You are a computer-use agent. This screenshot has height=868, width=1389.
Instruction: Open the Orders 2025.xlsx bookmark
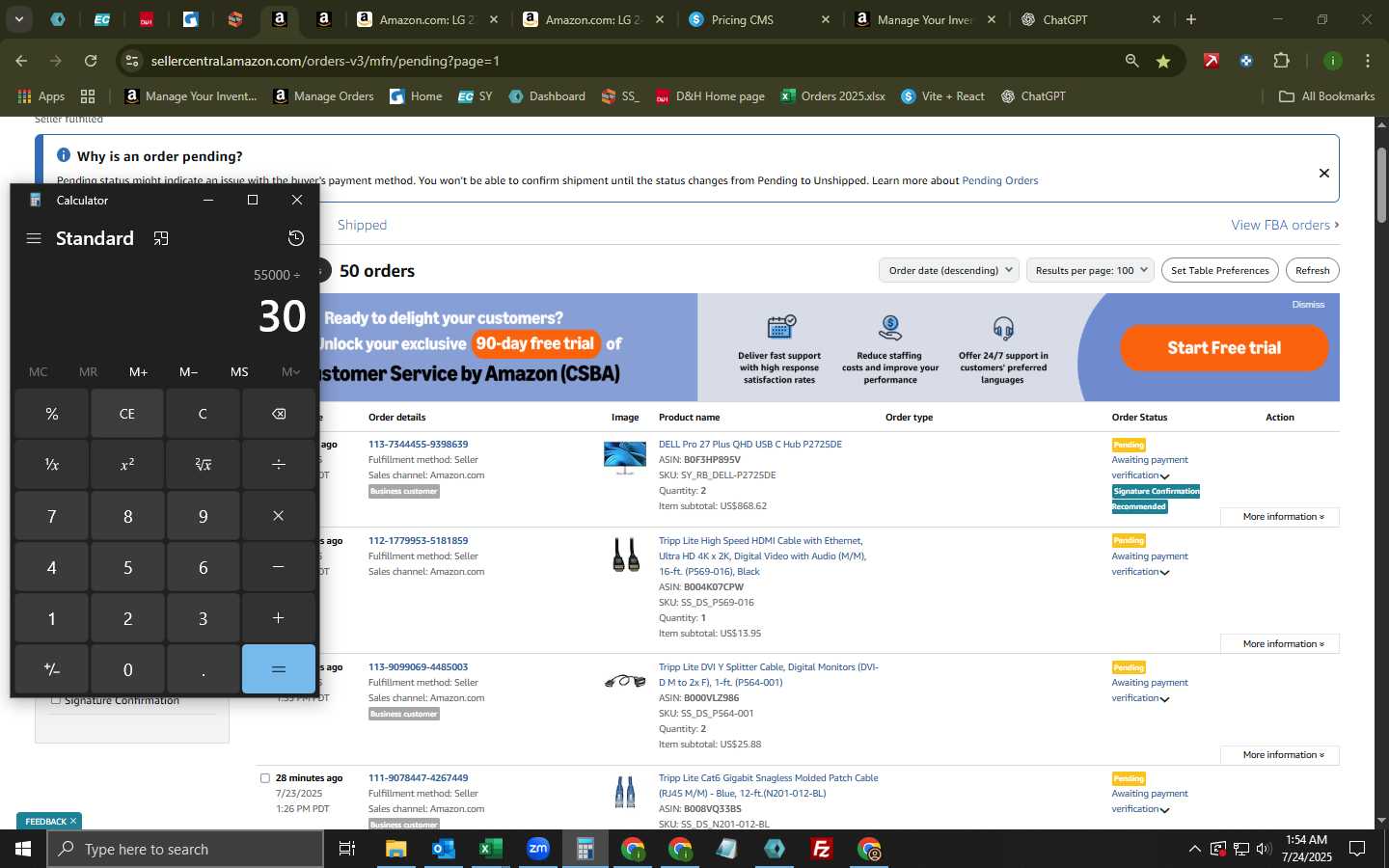[832, 96]
